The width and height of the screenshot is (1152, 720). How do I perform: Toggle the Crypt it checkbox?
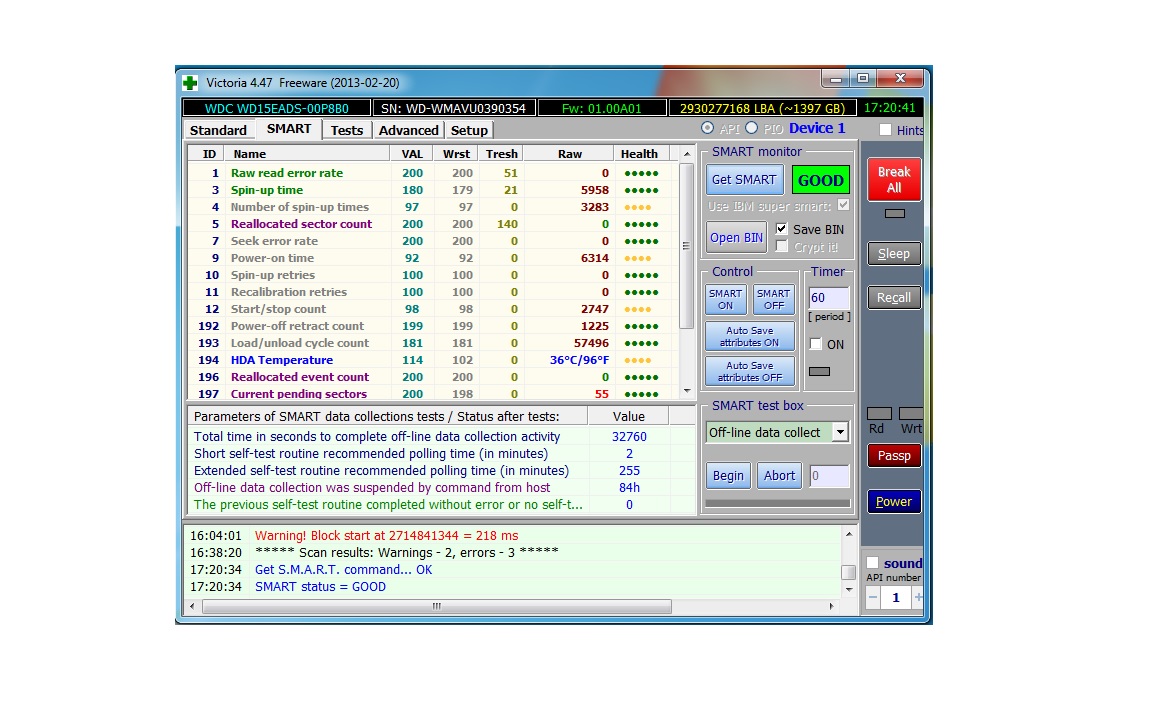click(782, 247)
